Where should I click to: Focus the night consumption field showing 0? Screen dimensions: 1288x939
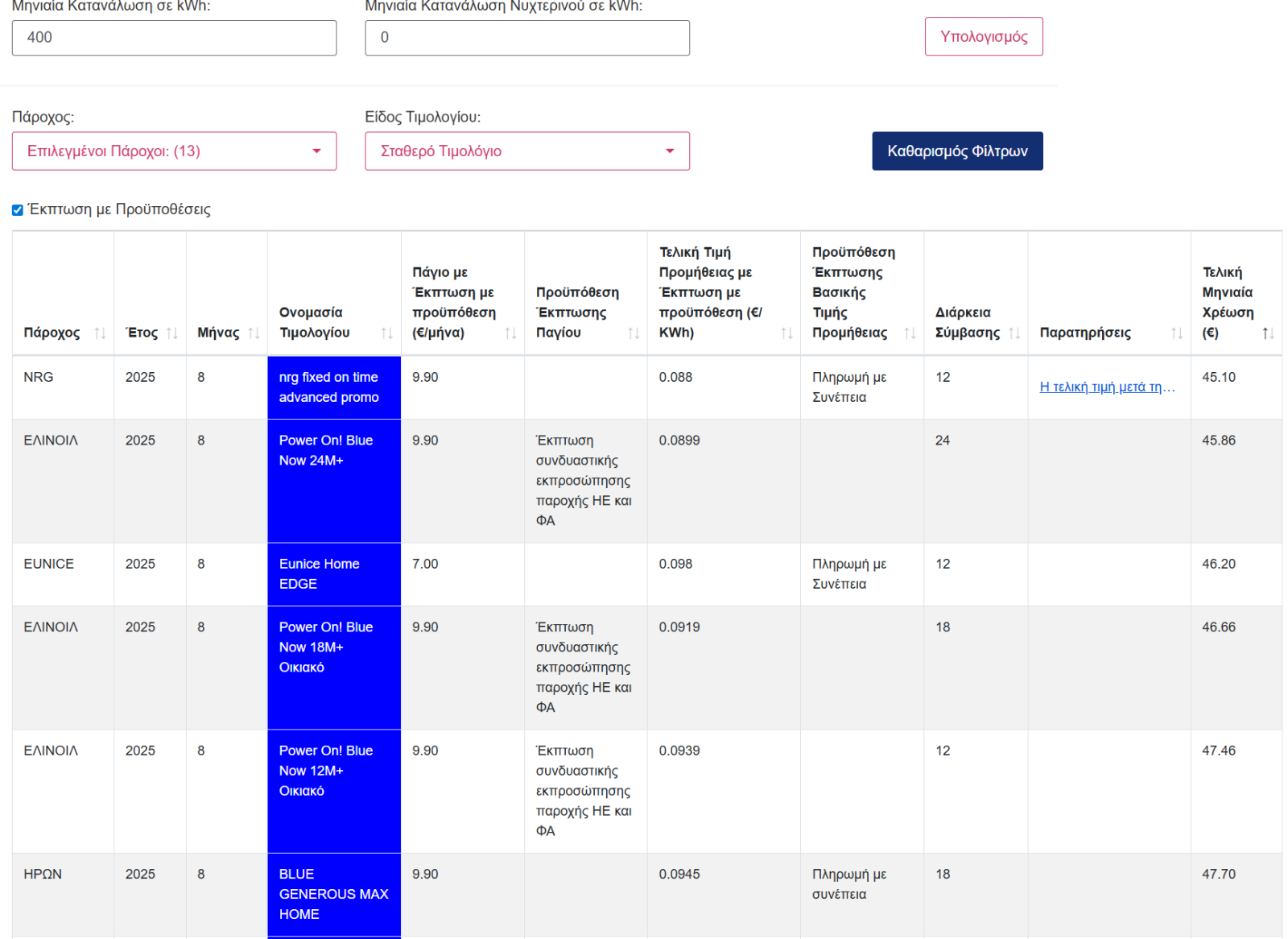pyautogui.click(x=527, y=38)
